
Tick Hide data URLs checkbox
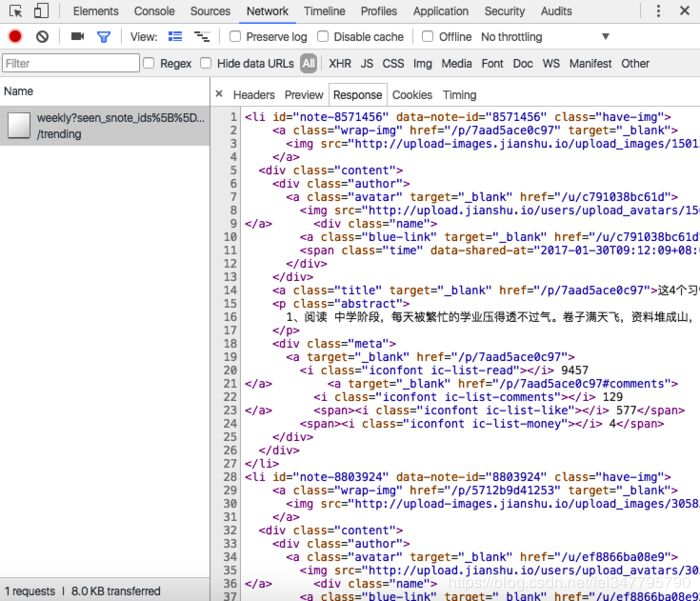pyautogui.click(x=205, y=63)
